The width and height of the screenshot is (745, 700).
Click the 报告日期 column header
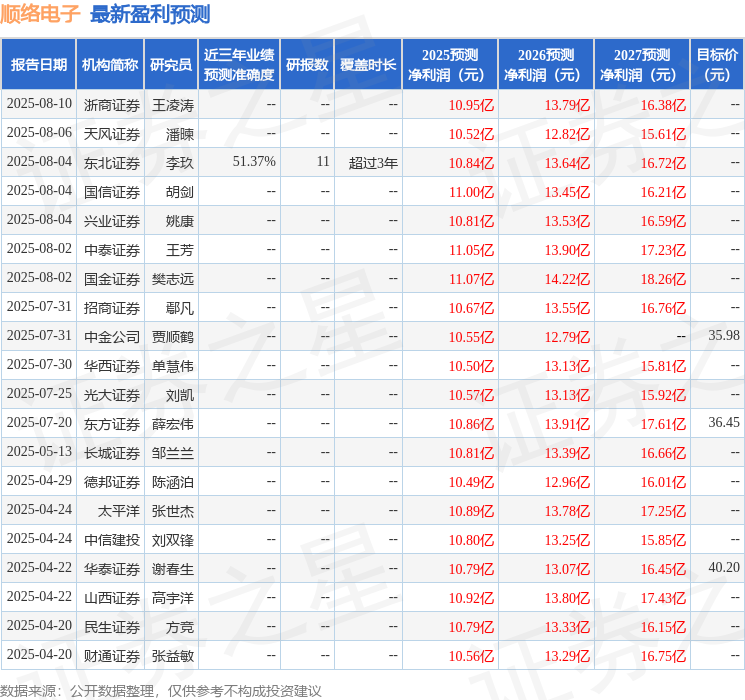38,65
